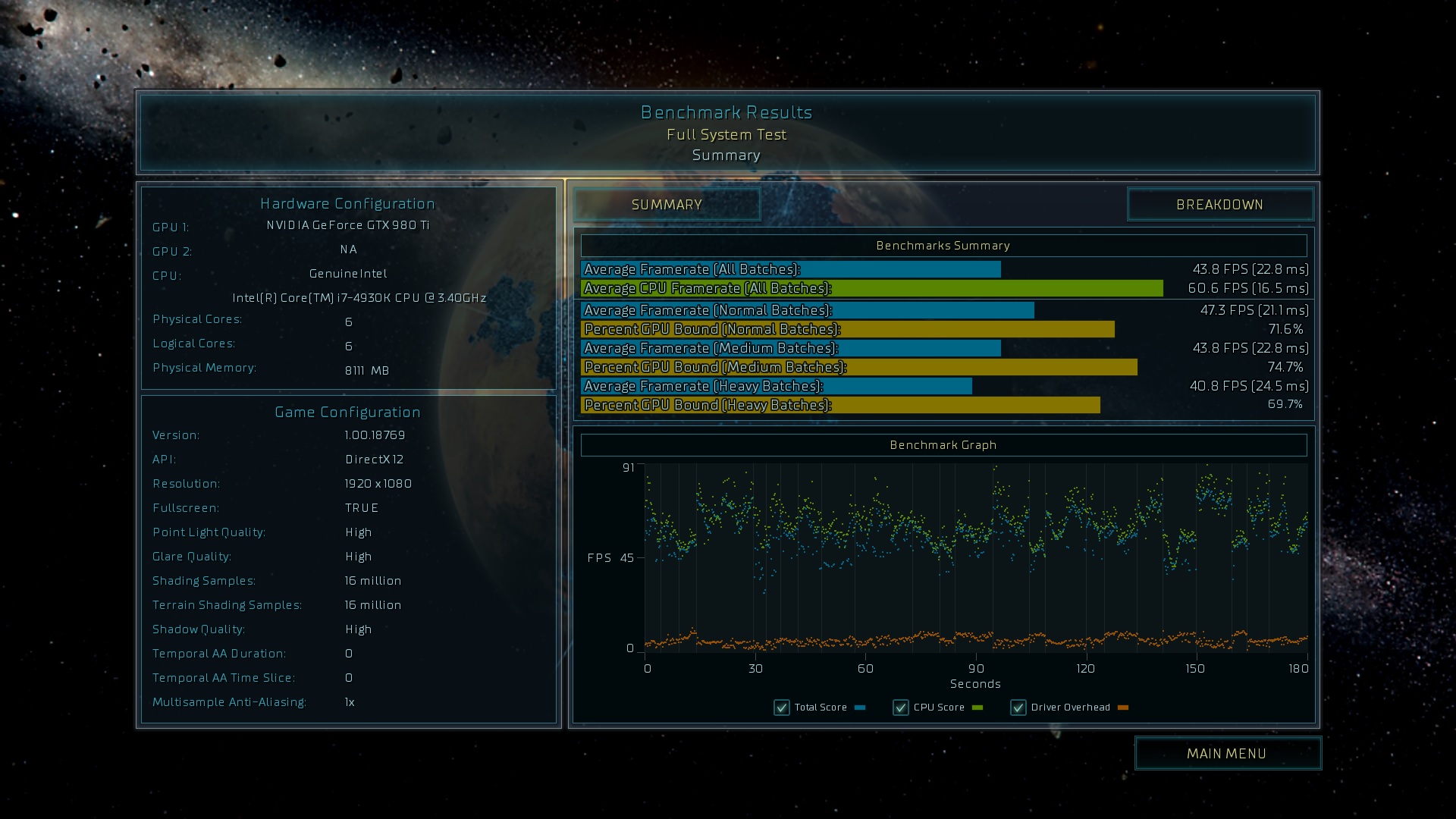Click the Benchmark Graph header
Image resolution: width=1456 pixels, height=819 pixels.
pos(943,445)
